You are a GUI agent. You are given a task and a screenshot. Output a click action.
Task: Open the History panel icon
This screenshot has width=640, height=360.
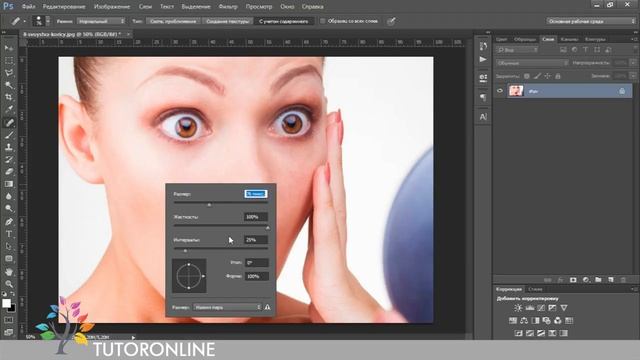click(483, 46)
